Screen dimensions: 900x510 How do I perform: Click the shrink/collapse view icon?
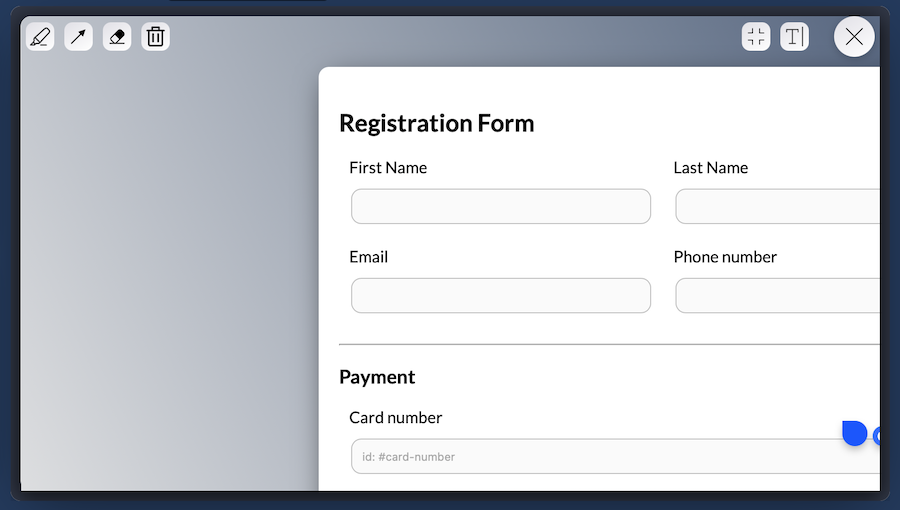pos(756,37)
